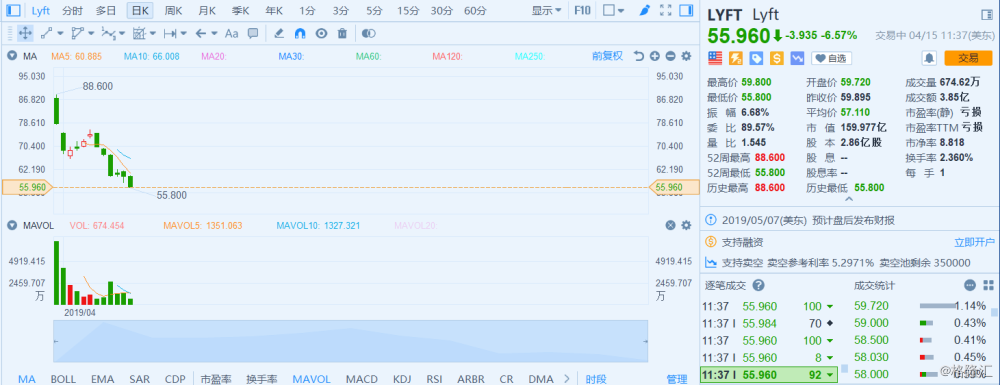Click 立即开户 open account link
1000x385 pixels.
[974, 242]
